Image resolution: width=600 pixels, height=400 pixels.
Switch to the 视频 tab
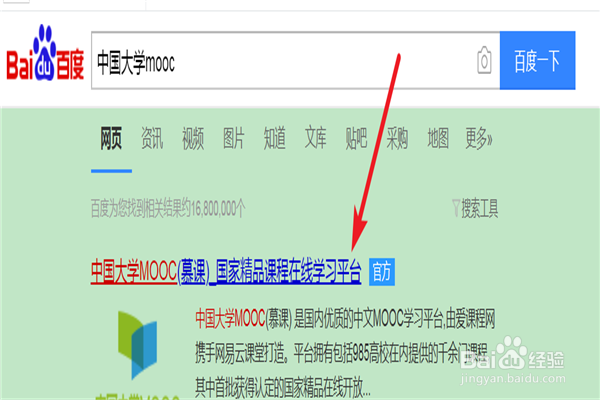(193, 138)
